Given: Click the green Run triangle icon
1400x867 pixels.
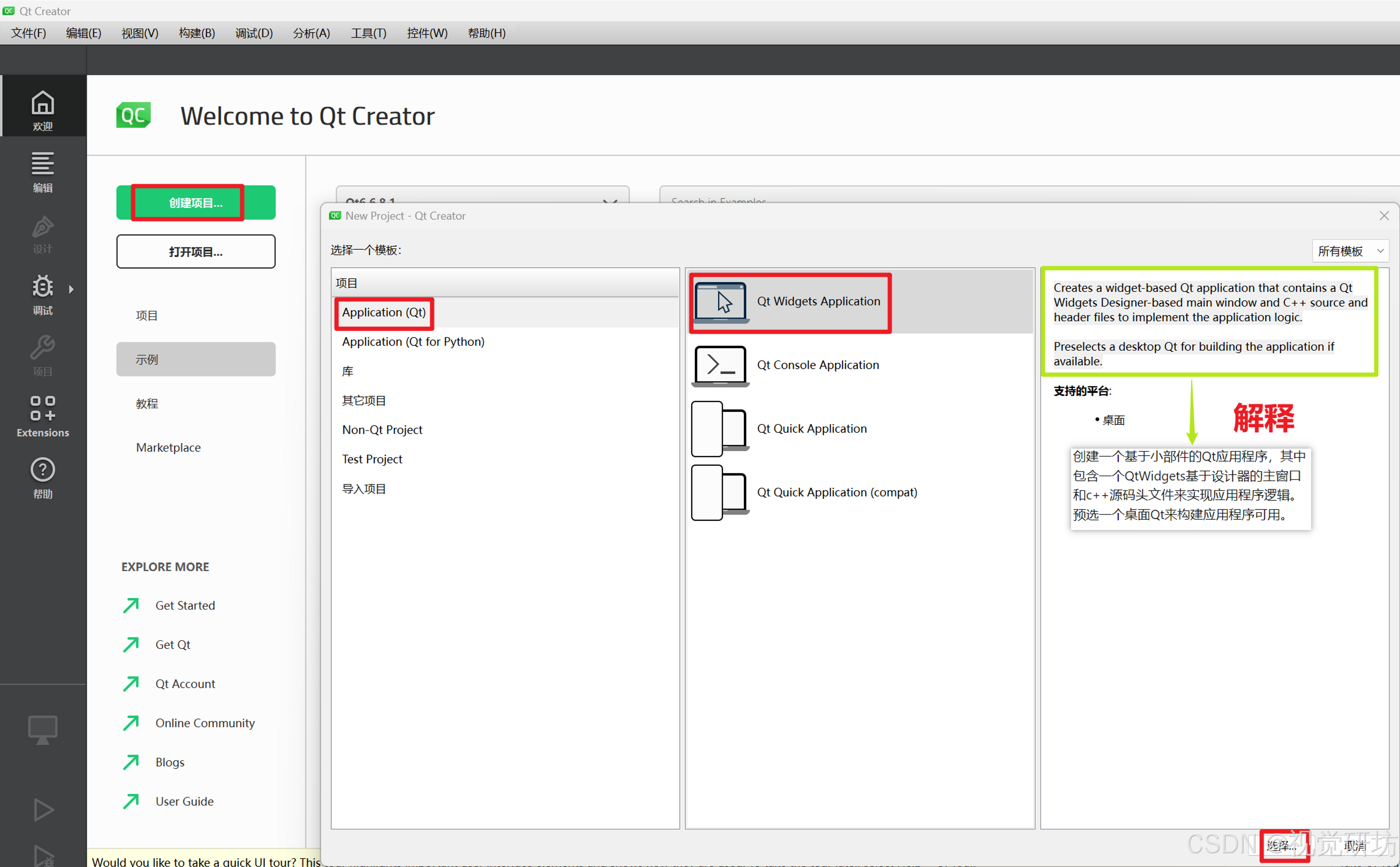Looking at the screenshot, I should (43, 810).
